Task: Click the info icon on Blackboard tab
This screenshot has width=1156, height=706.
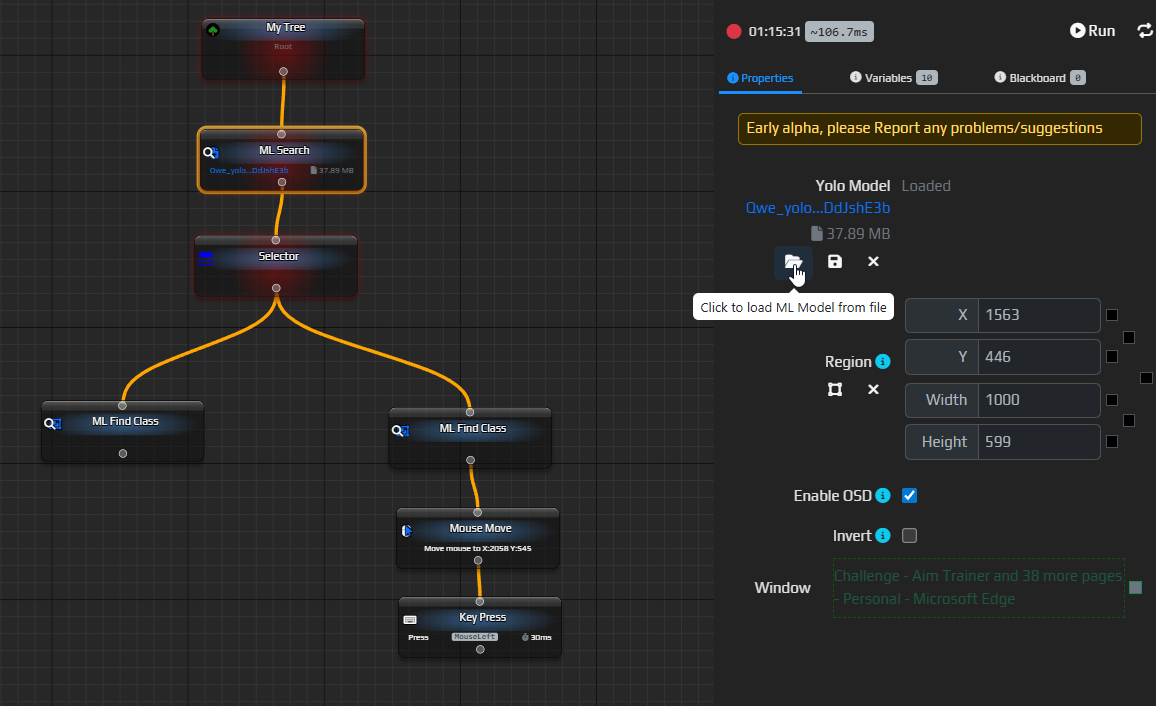Action: [x=1000, y=77]
